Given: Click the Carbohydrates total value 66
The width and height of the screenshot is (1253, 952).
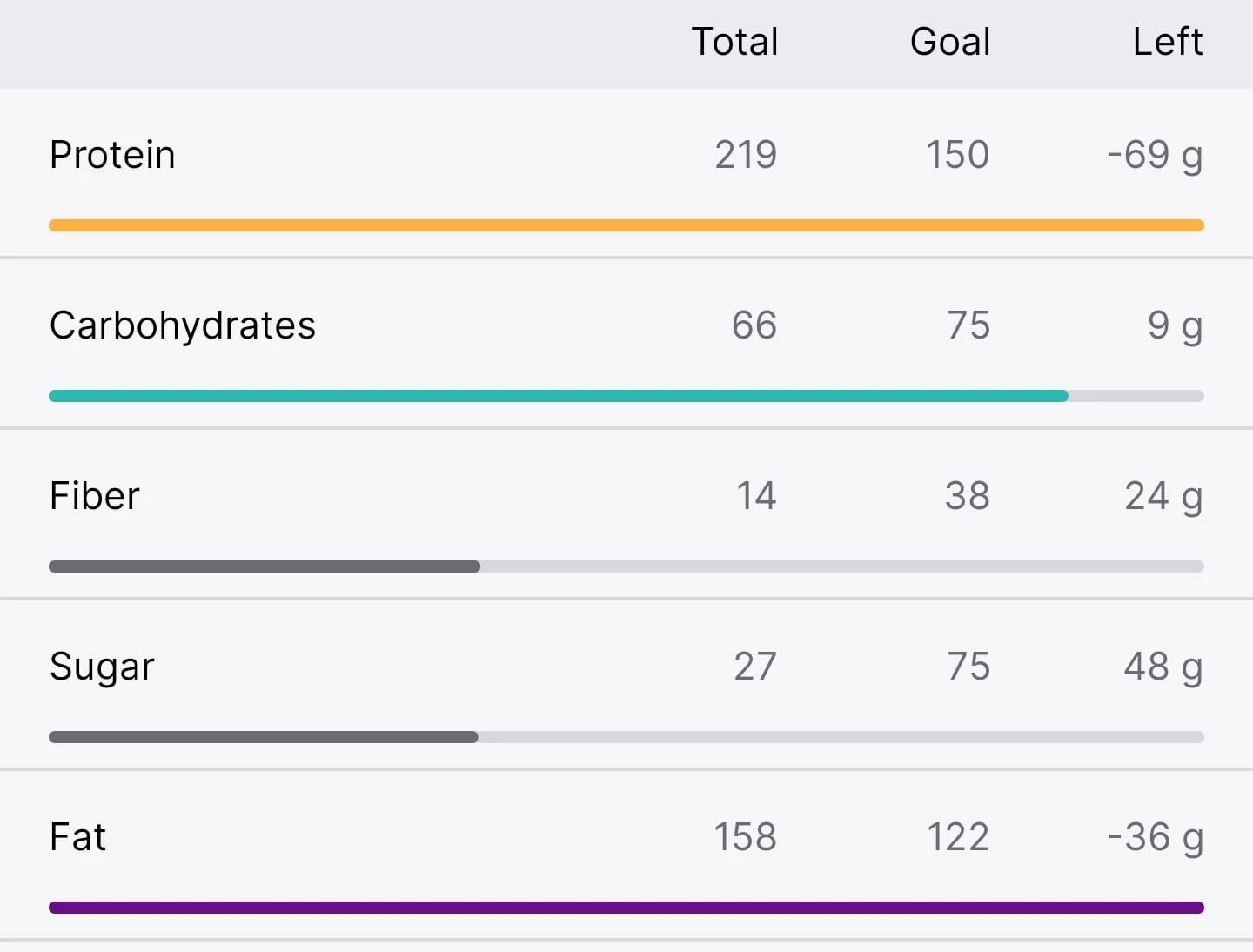Looking at the screenshot, I should pyautogui.click(x=754, y=325).
